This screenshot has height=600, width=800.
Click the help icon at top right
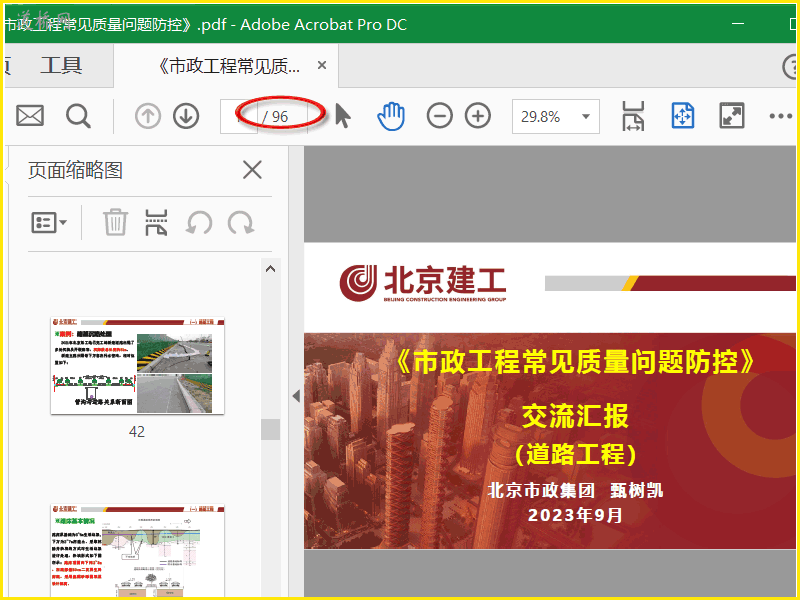[791, 66]
